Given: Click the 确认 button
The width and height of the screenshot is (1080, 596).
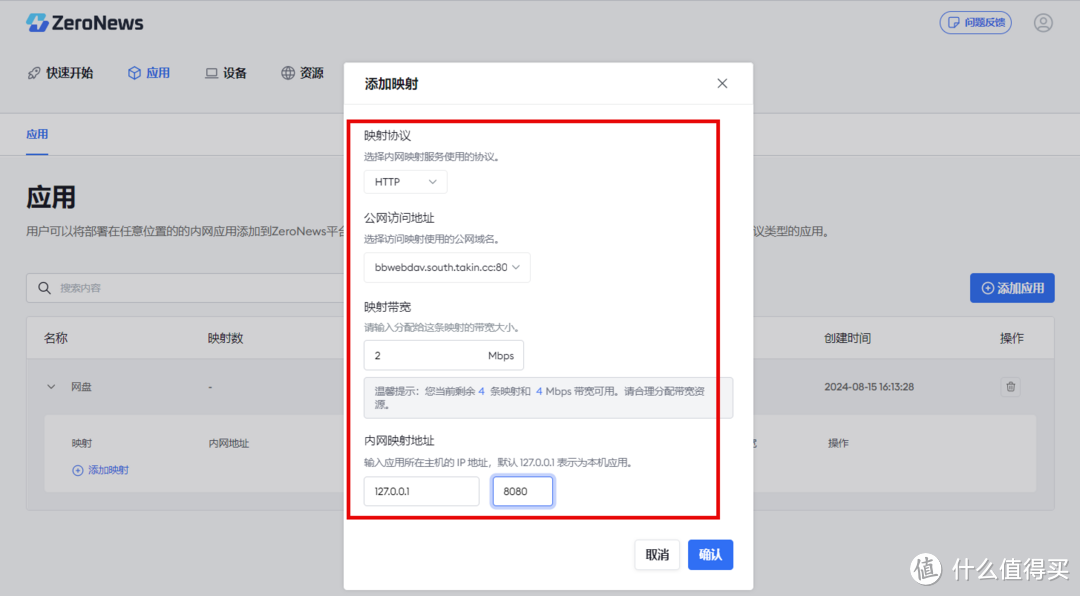Looking at the screenshot, I should (710, 555).
